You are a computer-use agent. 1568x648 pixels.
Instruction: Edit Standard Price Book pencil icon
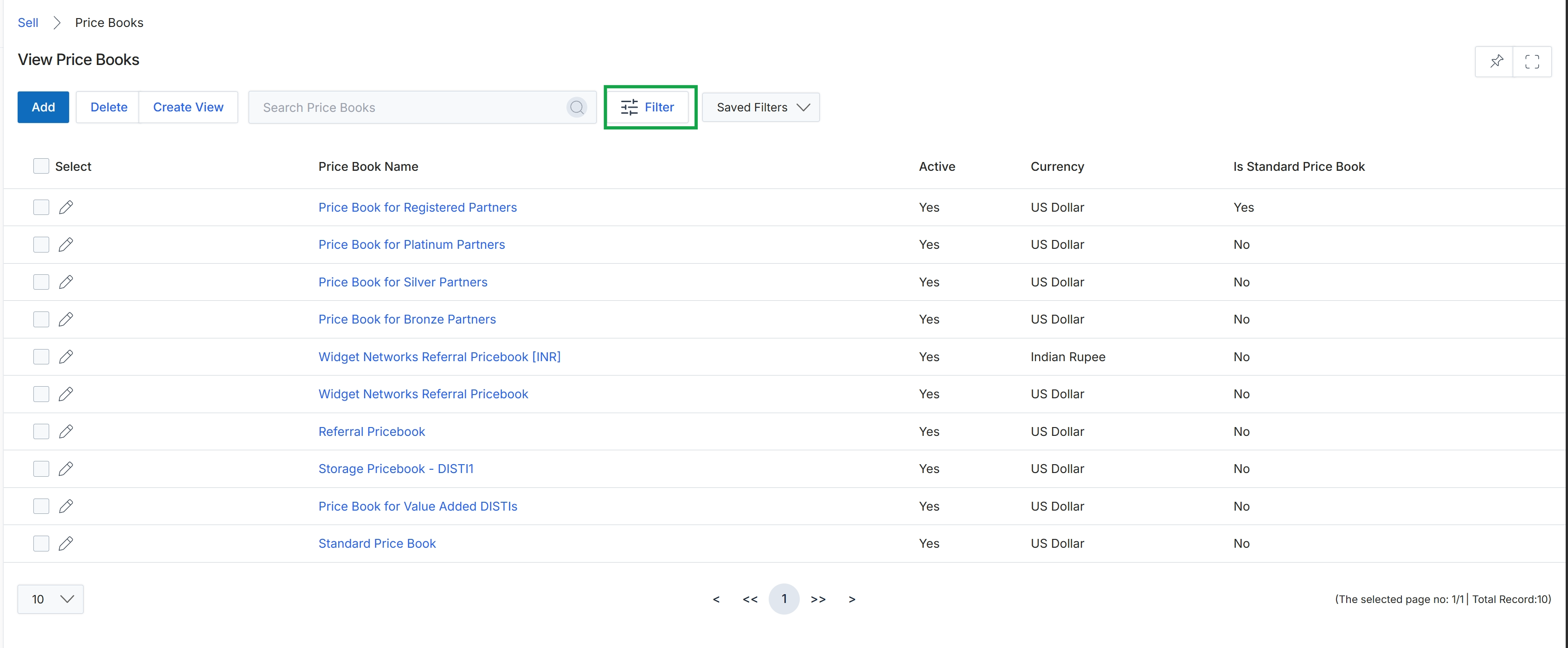66,543
